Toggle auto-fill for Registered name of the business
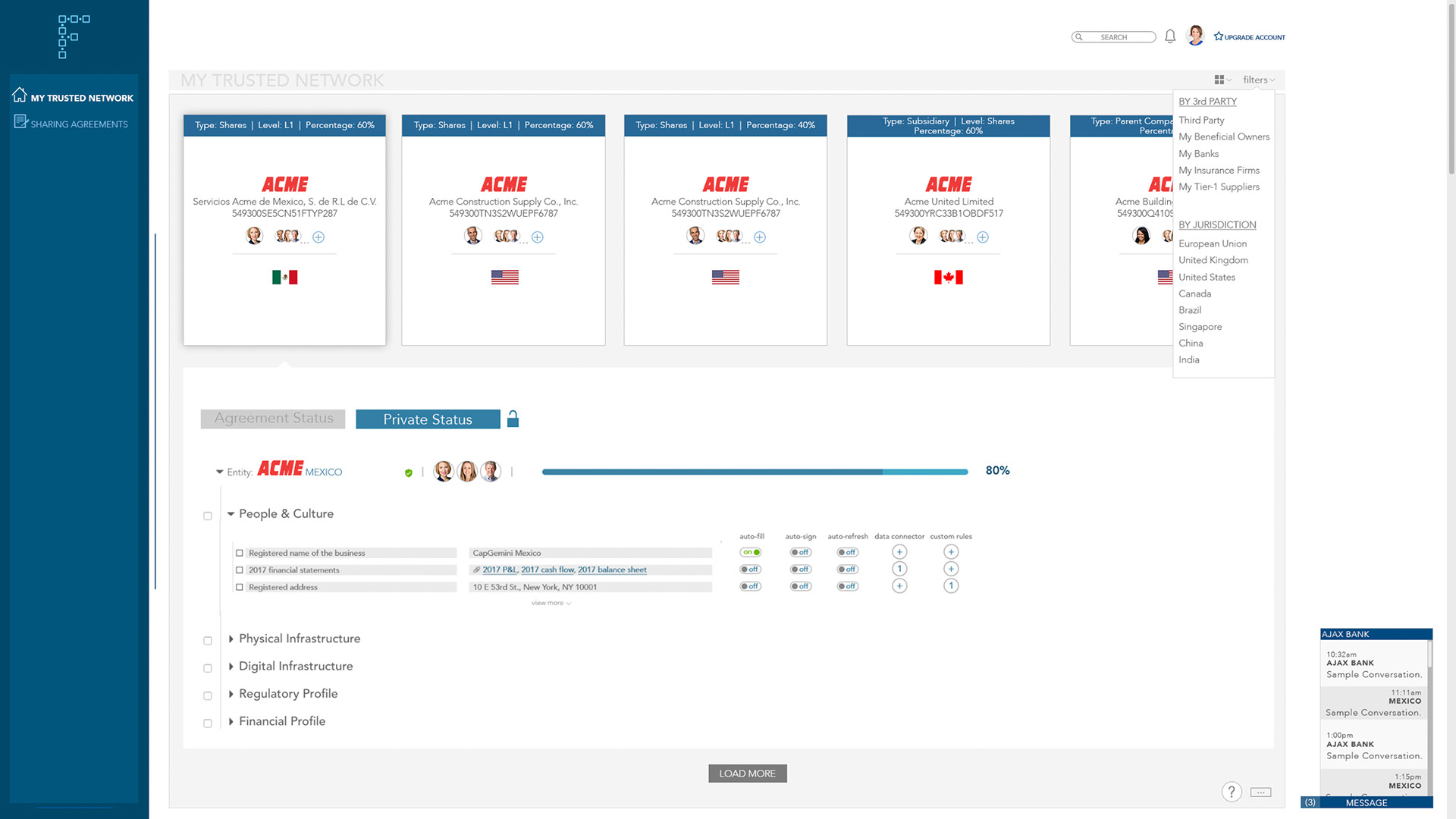The height and width of the screenshot is (819, 1456). pyautogui.click(x=751, y=552)
